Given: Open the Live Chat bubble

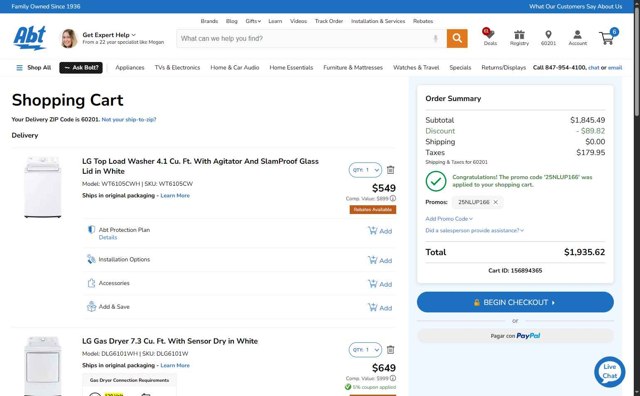Looking at the screenshot, I should point(609,372).
